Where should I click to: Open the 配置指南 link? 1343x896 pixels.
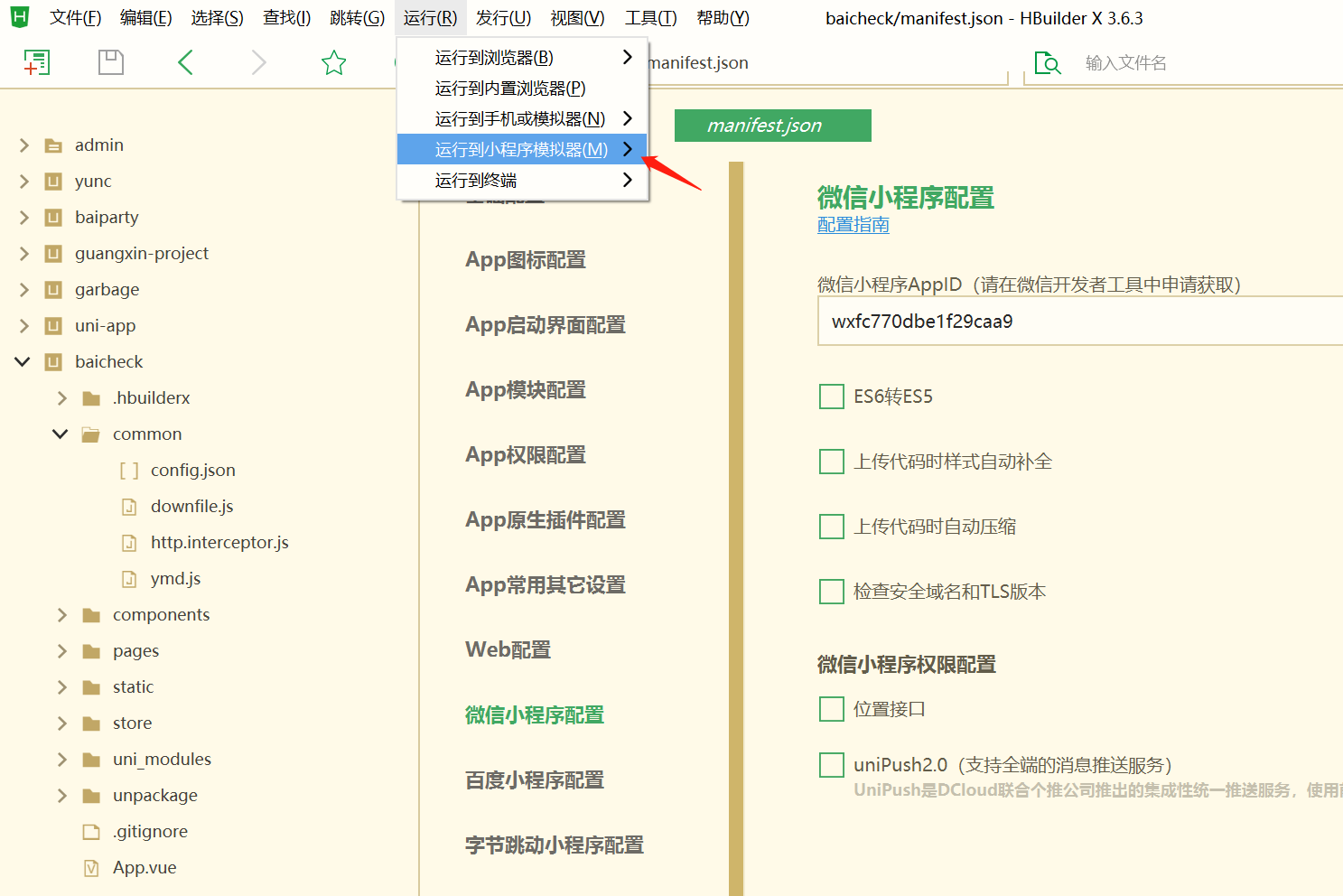click(x=853, y=225)
